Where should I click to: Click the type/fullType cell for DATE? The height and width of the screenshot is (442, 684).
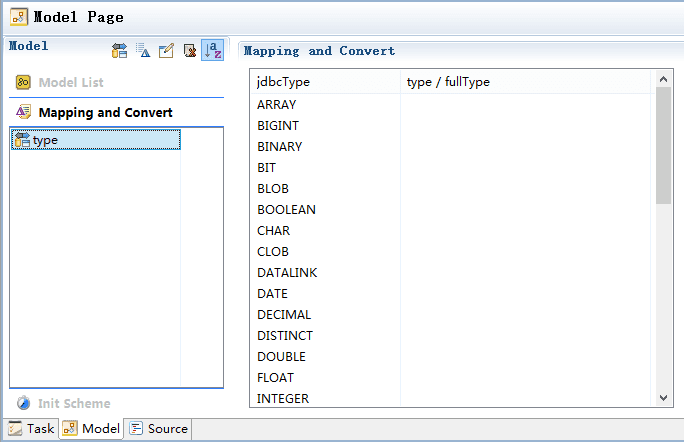526,294
